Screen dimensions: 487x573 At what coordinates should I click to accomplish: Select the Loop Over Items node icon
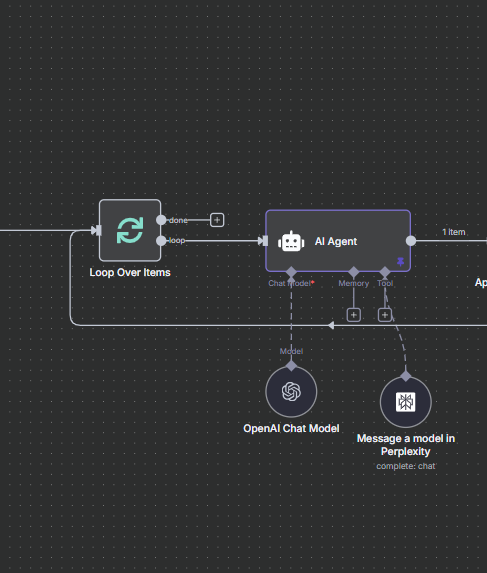[x=130, y=230]
